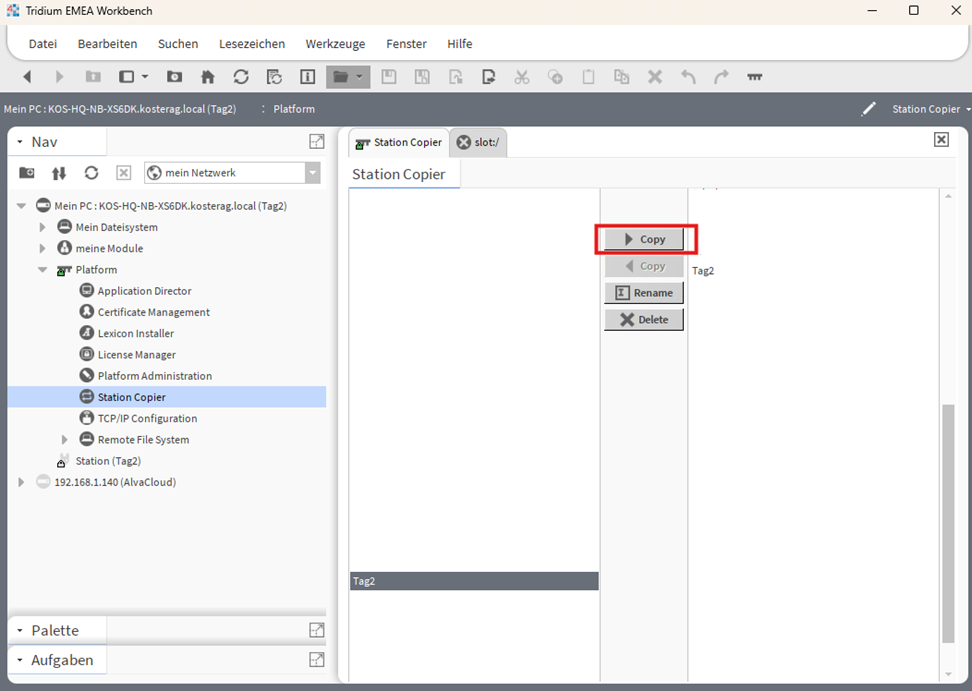Viewport: 972px width, 691px height.
Task: Expand the meine Module node
Action: coord(42,249)
